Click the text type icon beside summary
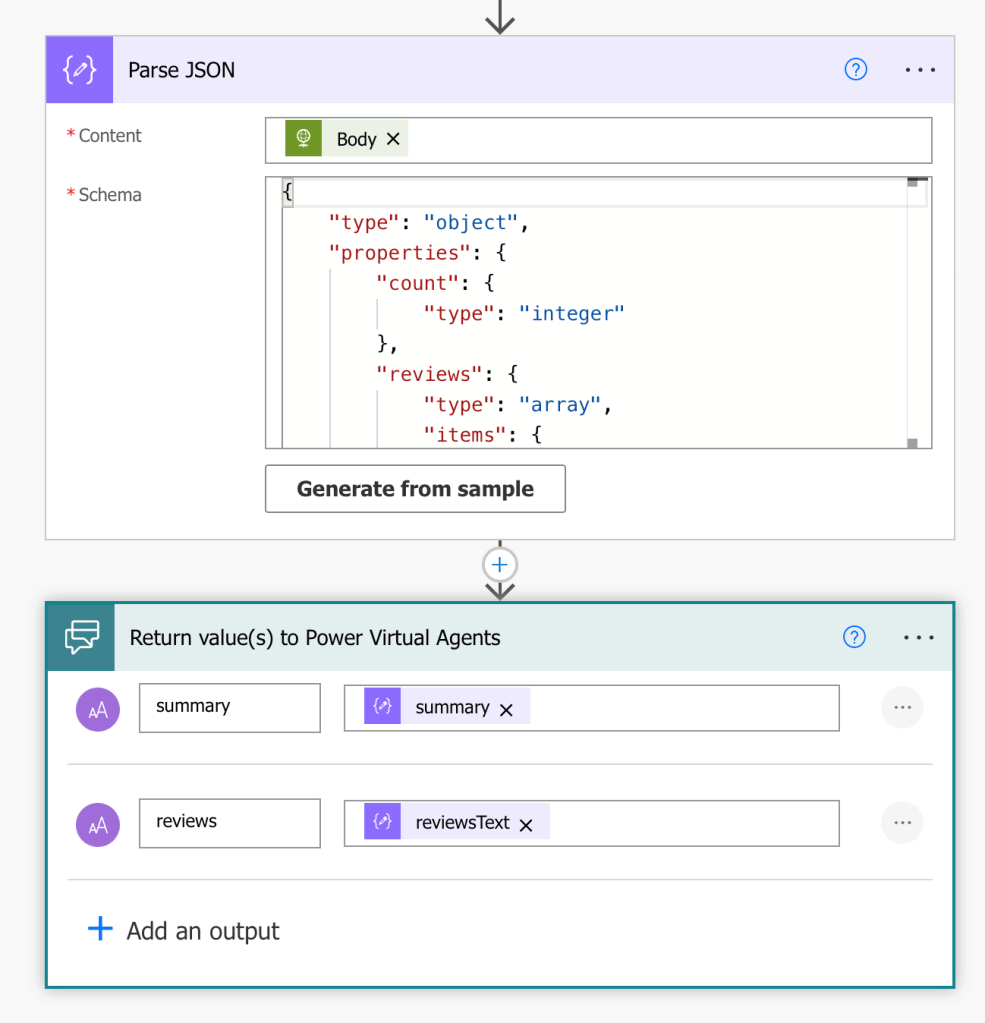 98,709
